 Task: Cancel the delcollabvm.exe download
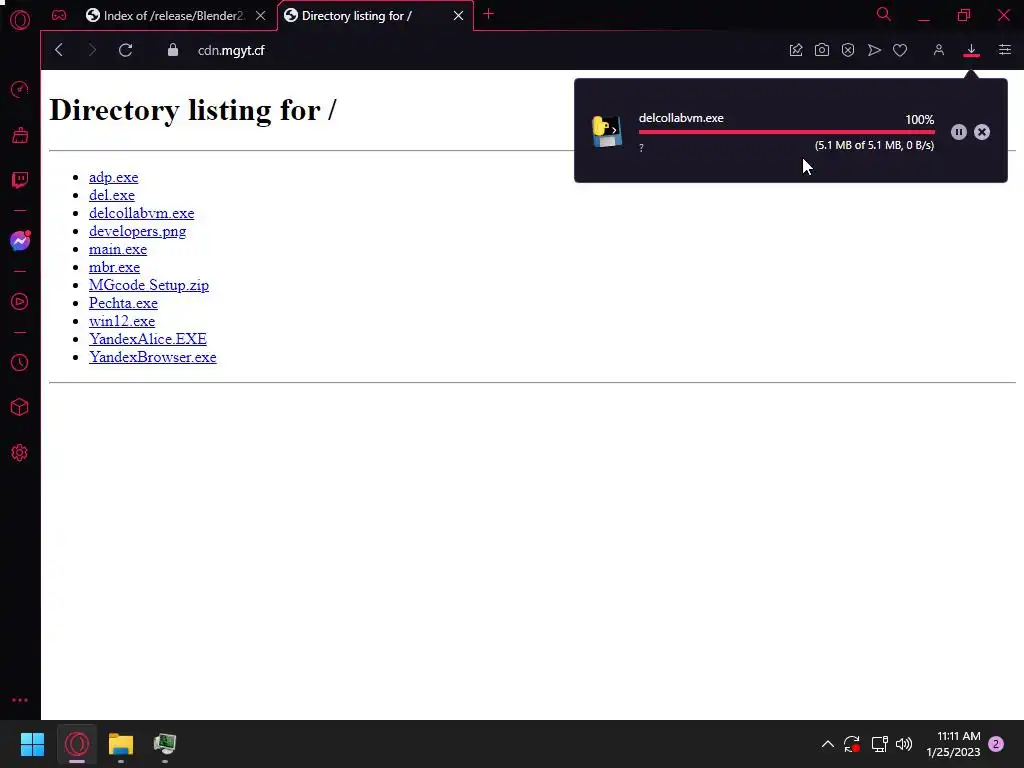click(982, 132)
